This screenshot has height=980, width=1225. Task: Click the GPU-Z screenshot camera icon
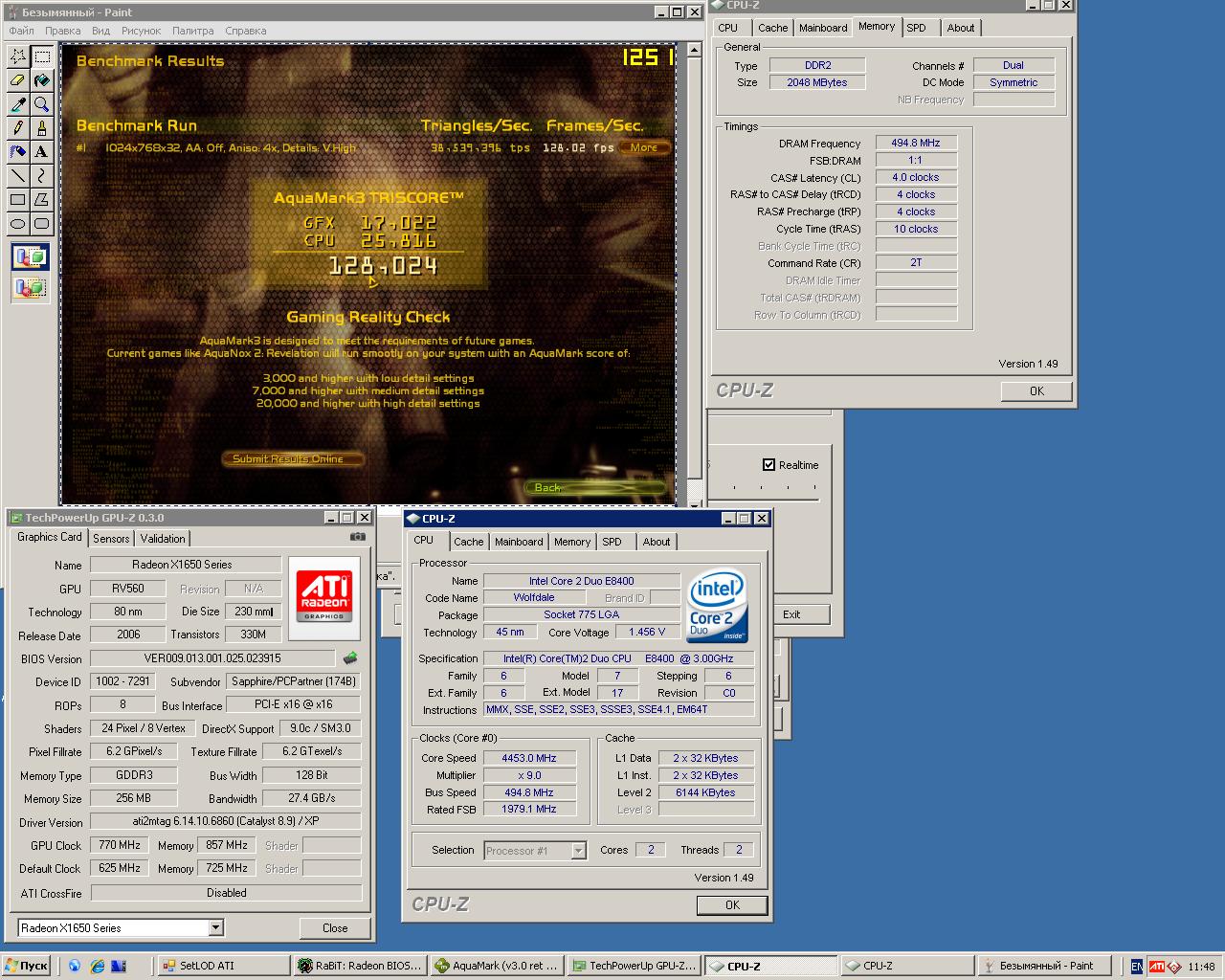(x=357, y=537)
